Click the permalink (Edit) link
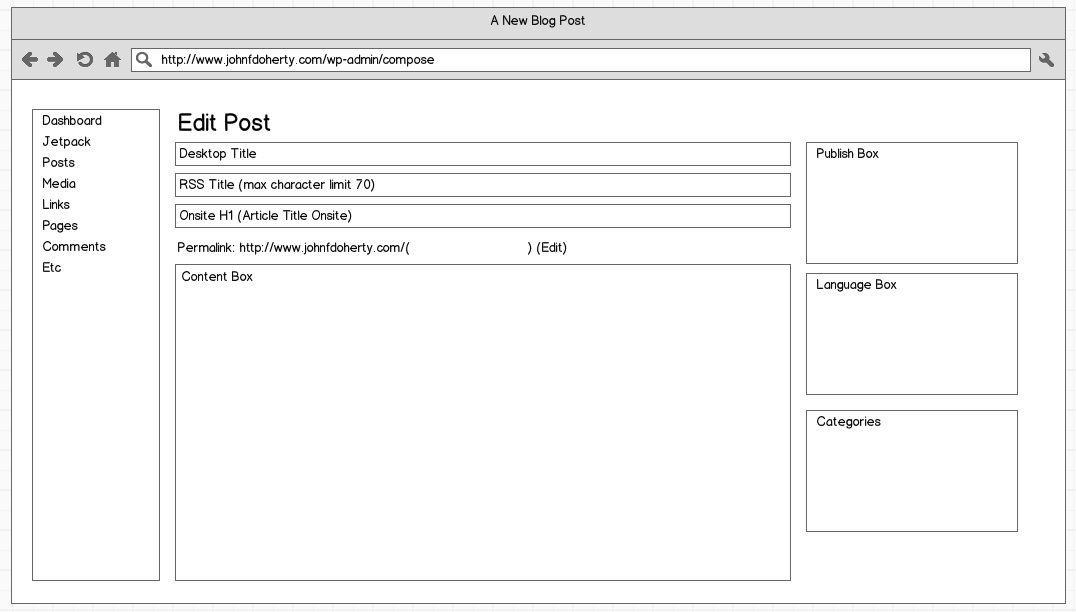 (552, 248)
